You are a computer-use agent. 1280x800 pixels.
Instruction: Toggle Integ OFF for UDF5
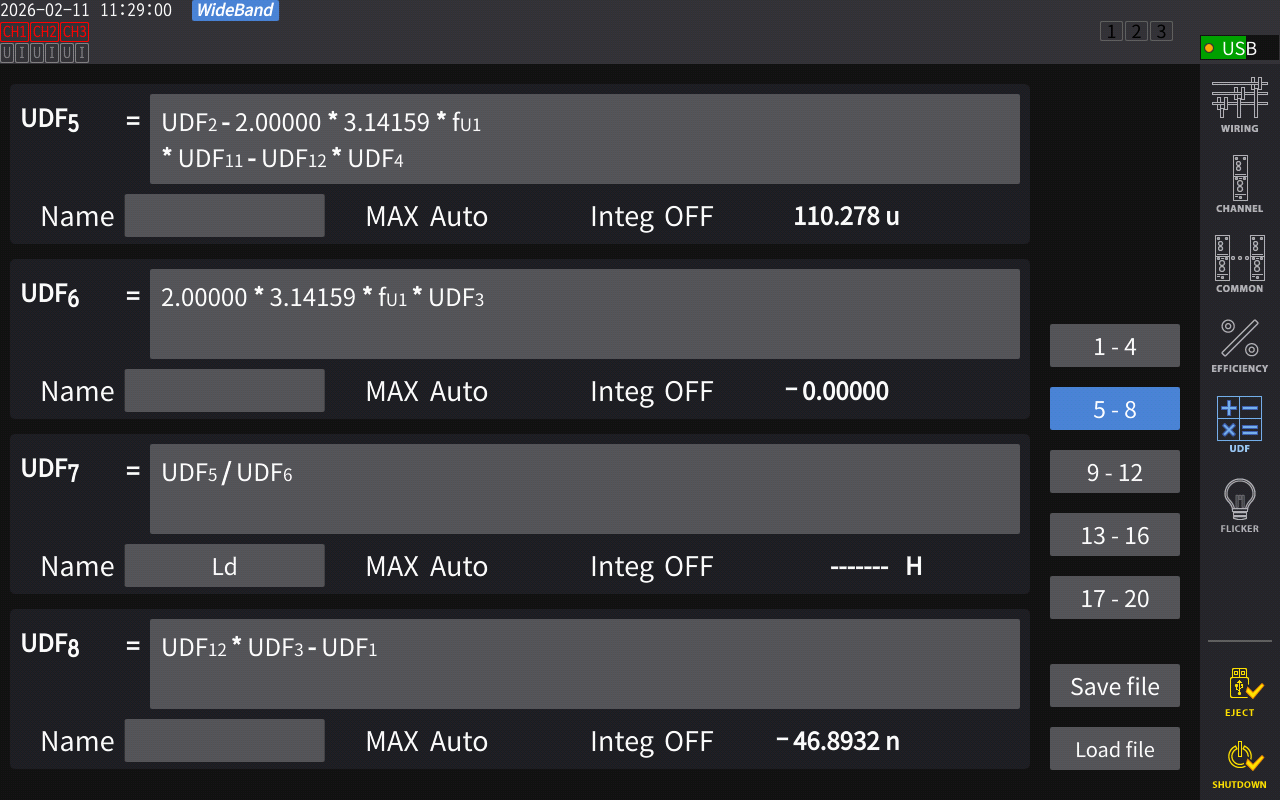tap(651, 216)
